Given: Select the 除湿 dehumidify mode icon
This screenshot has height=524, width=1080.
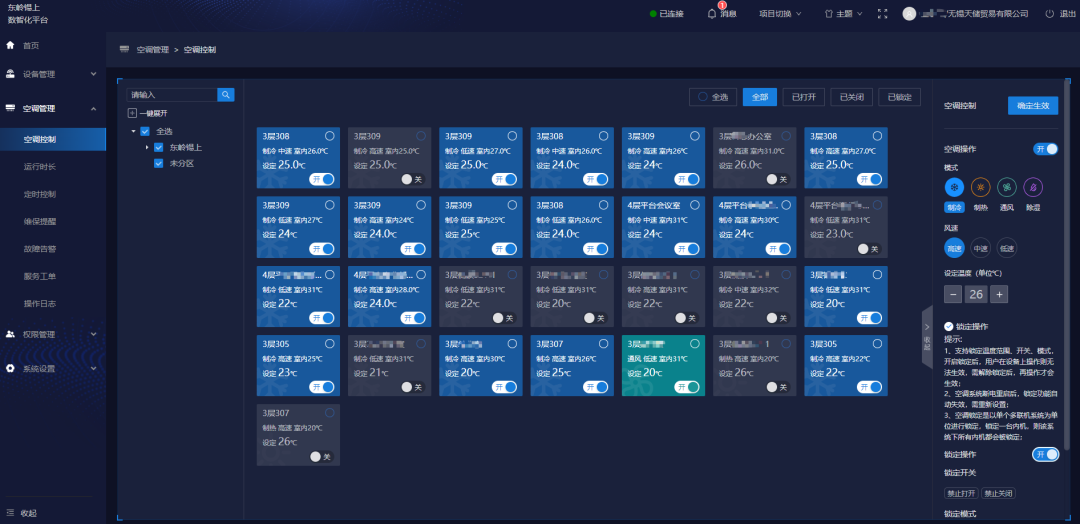Looking at the screenshot, I should (1033, 187).
